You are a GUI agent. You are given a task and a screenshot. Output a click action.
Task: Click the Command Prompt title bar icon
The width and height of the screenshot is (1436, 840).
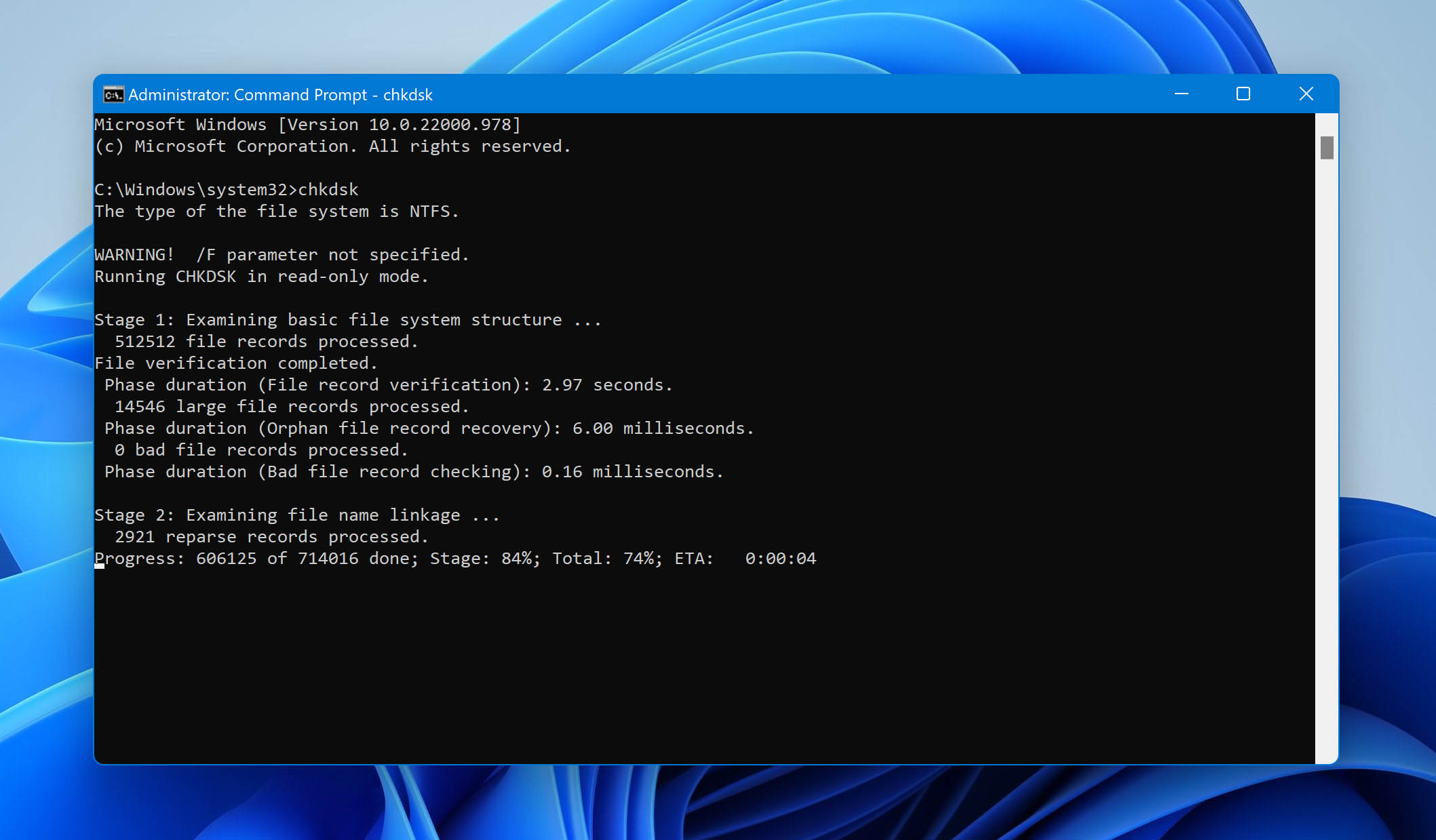tap(113, 94)
